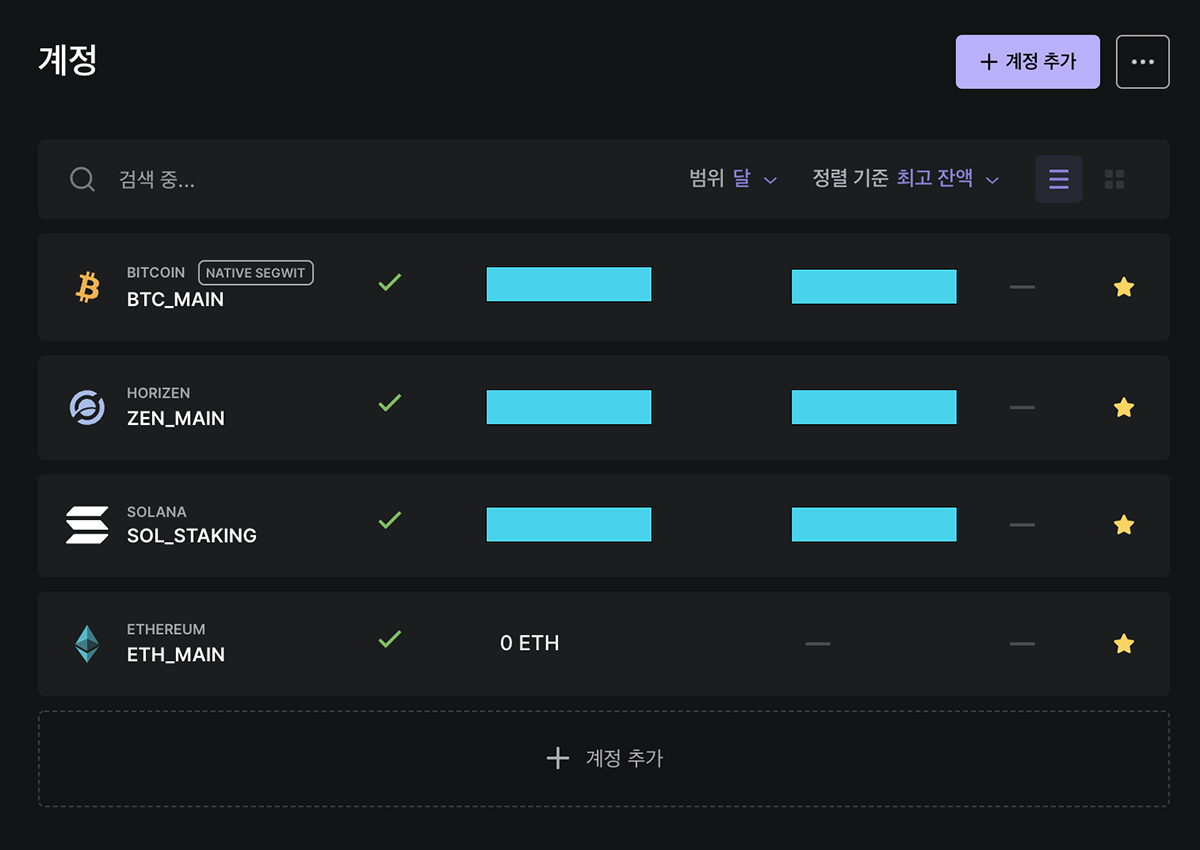This screenshot has width=1200, height=850.
Task: Open the ETH_MAIN account row
Action: pos(604,643)
